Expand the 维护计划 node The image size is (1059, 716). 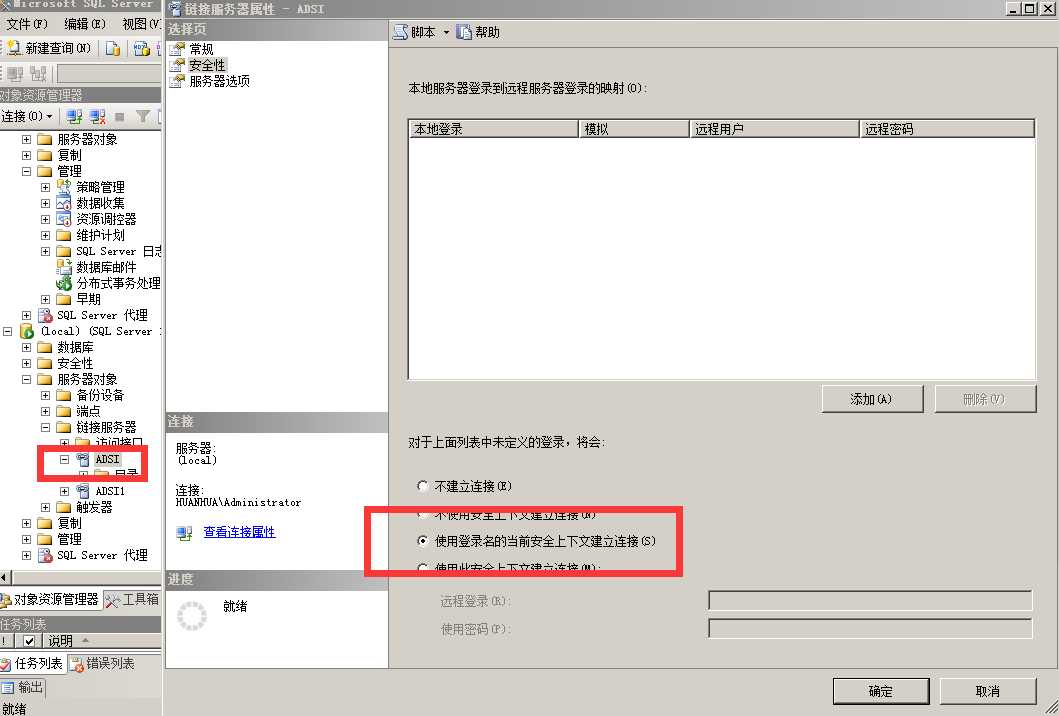coord(45,235)
